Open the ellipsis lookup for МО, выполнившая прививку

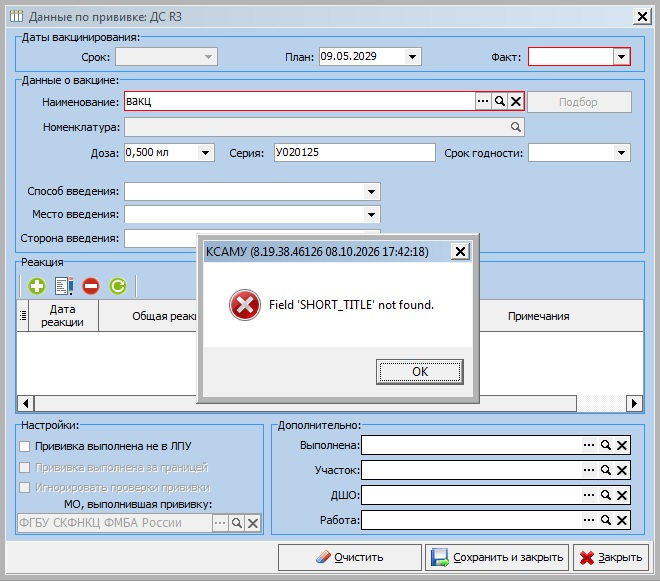[220, 523]
